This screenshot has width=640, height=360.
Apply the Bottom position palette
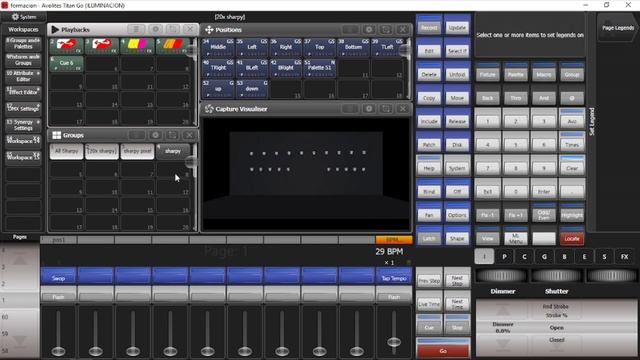pos(353,47)
